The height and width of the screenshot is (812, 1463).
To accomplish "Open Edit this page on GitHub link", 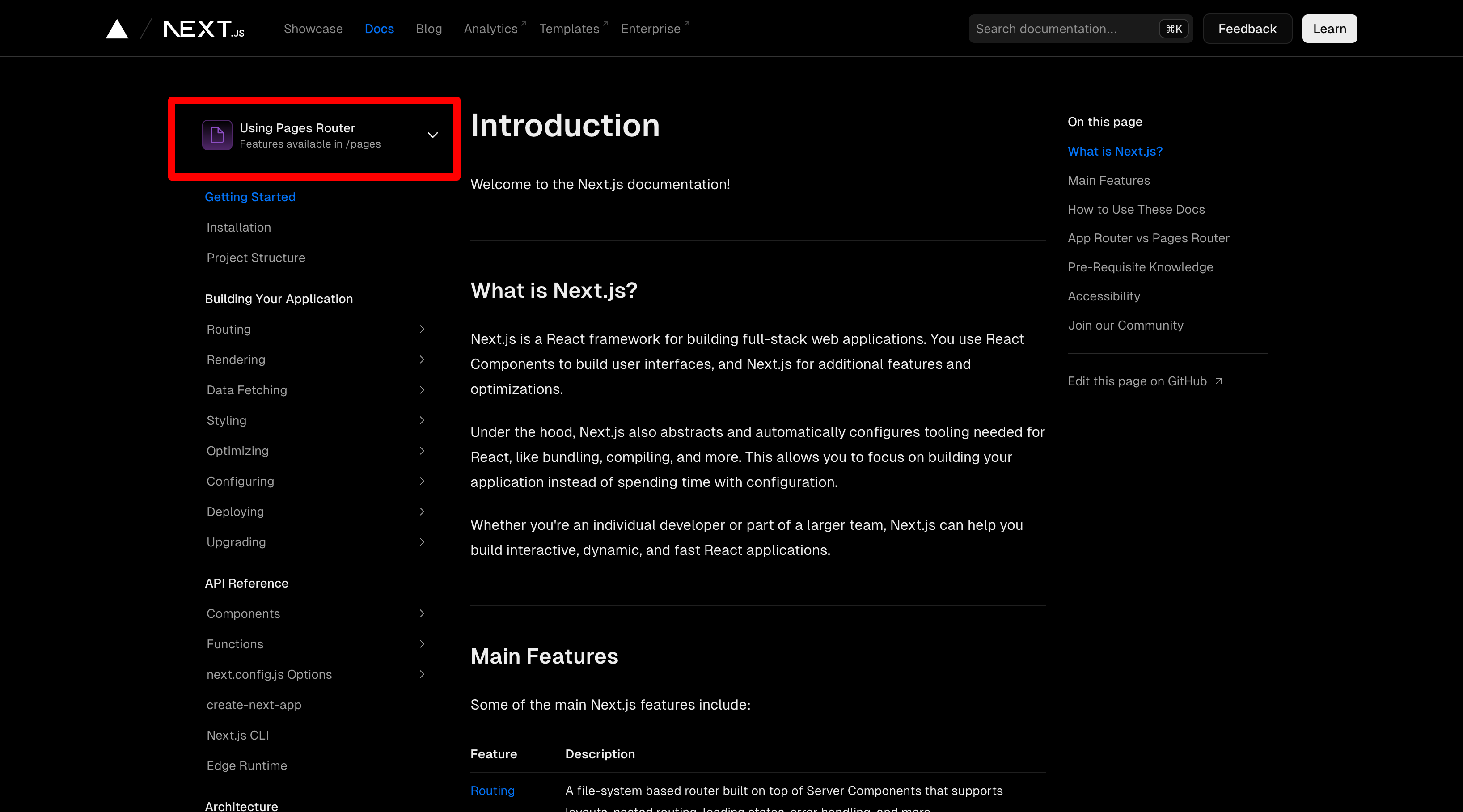I will coord(1145,381).
